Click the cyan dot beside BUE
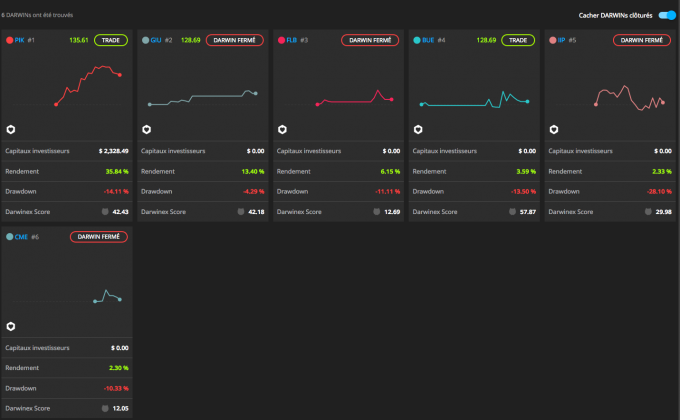 [x=417, y=40]
